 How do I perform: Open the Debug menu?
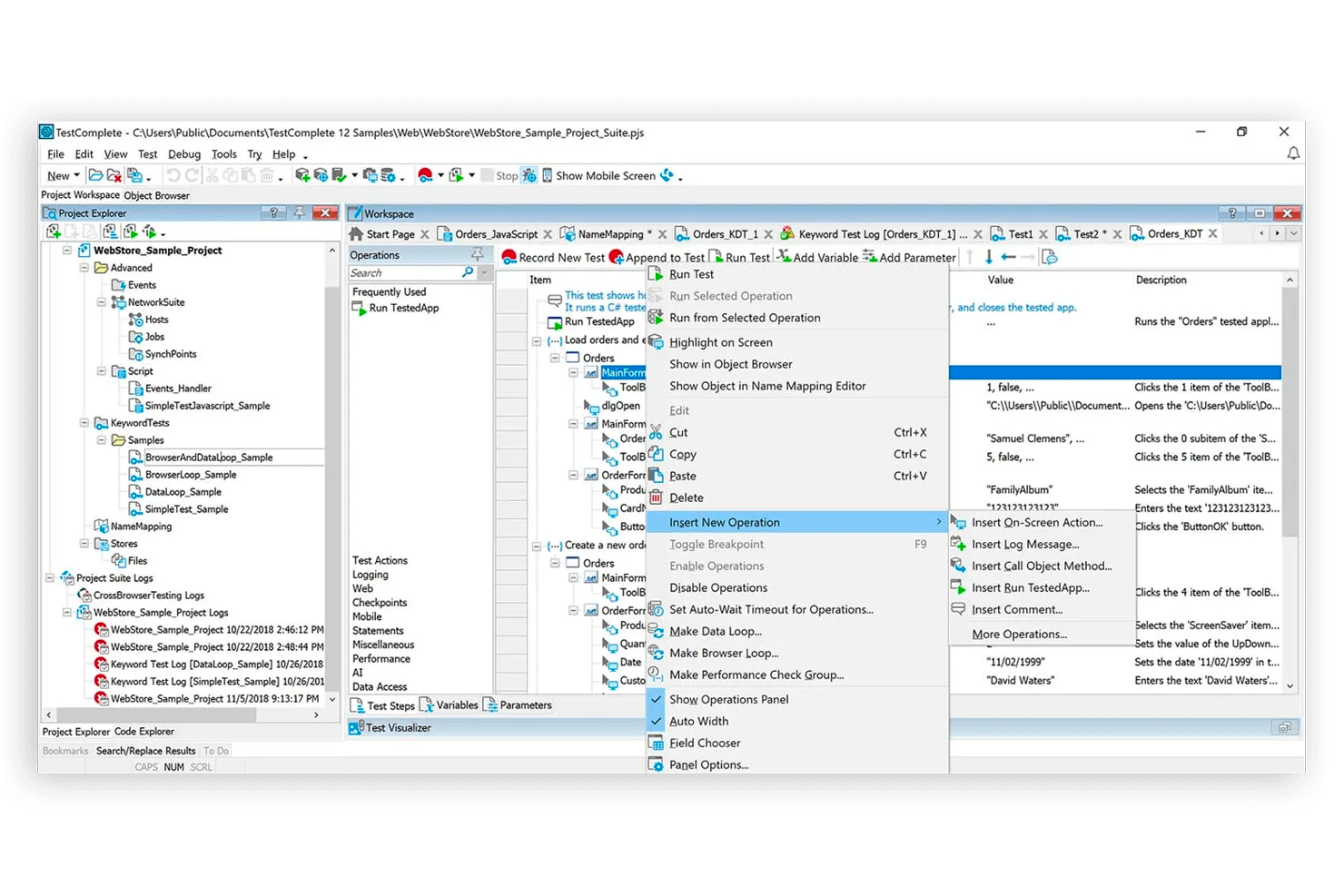[x=184, y=154]
